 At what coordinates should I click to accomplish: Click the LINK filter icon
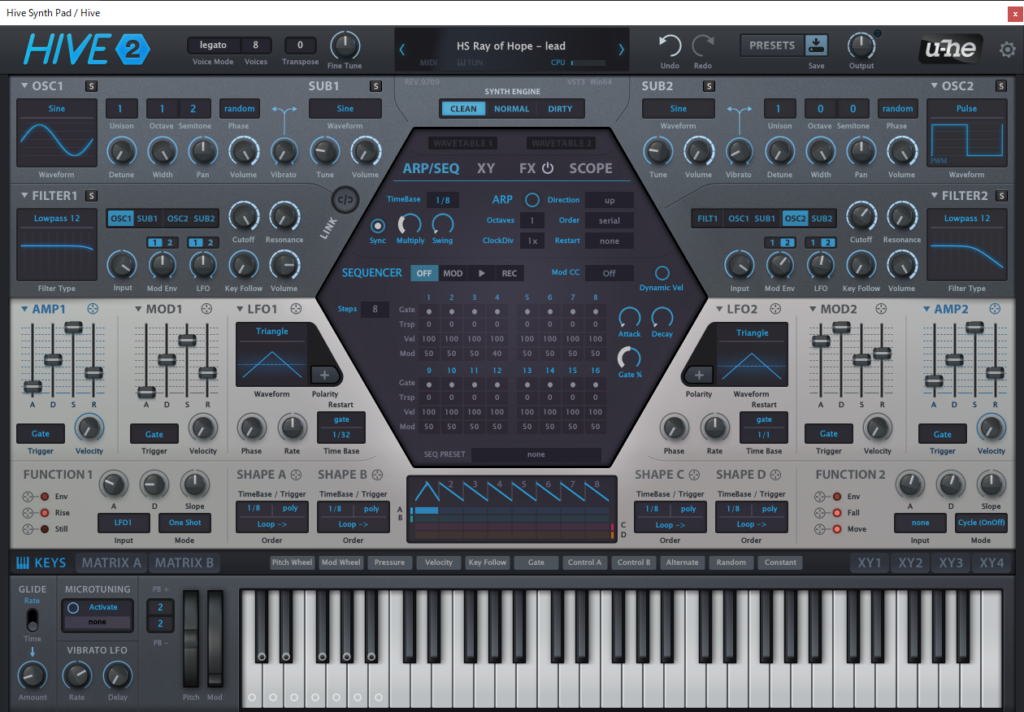tap(344, 199)
